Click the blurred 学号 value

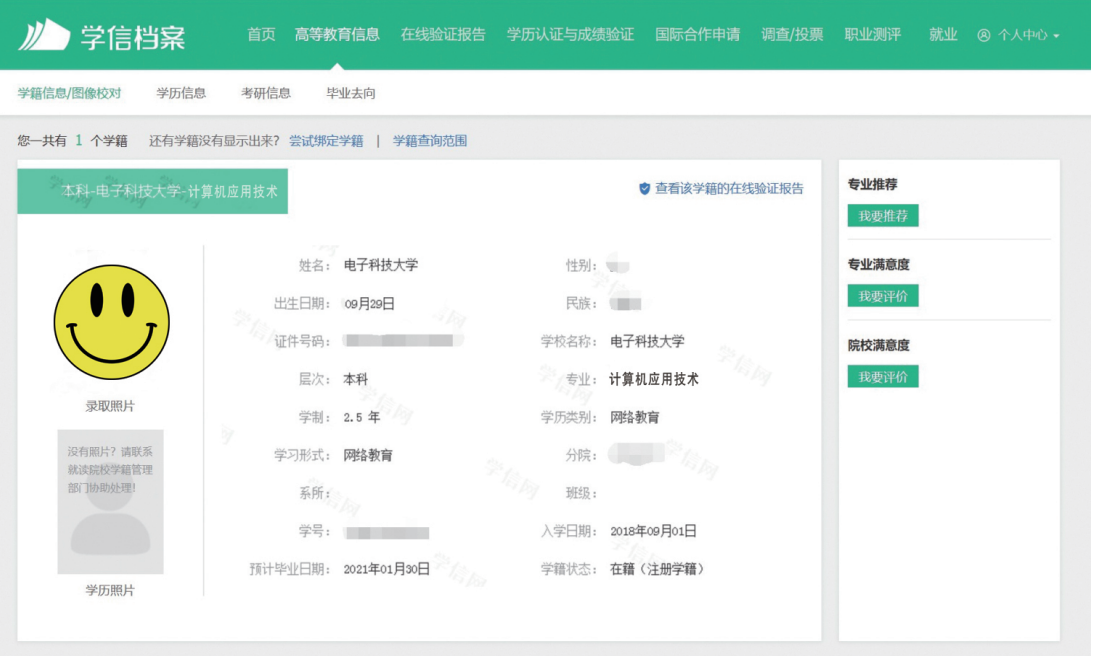[x=387, y=533]
